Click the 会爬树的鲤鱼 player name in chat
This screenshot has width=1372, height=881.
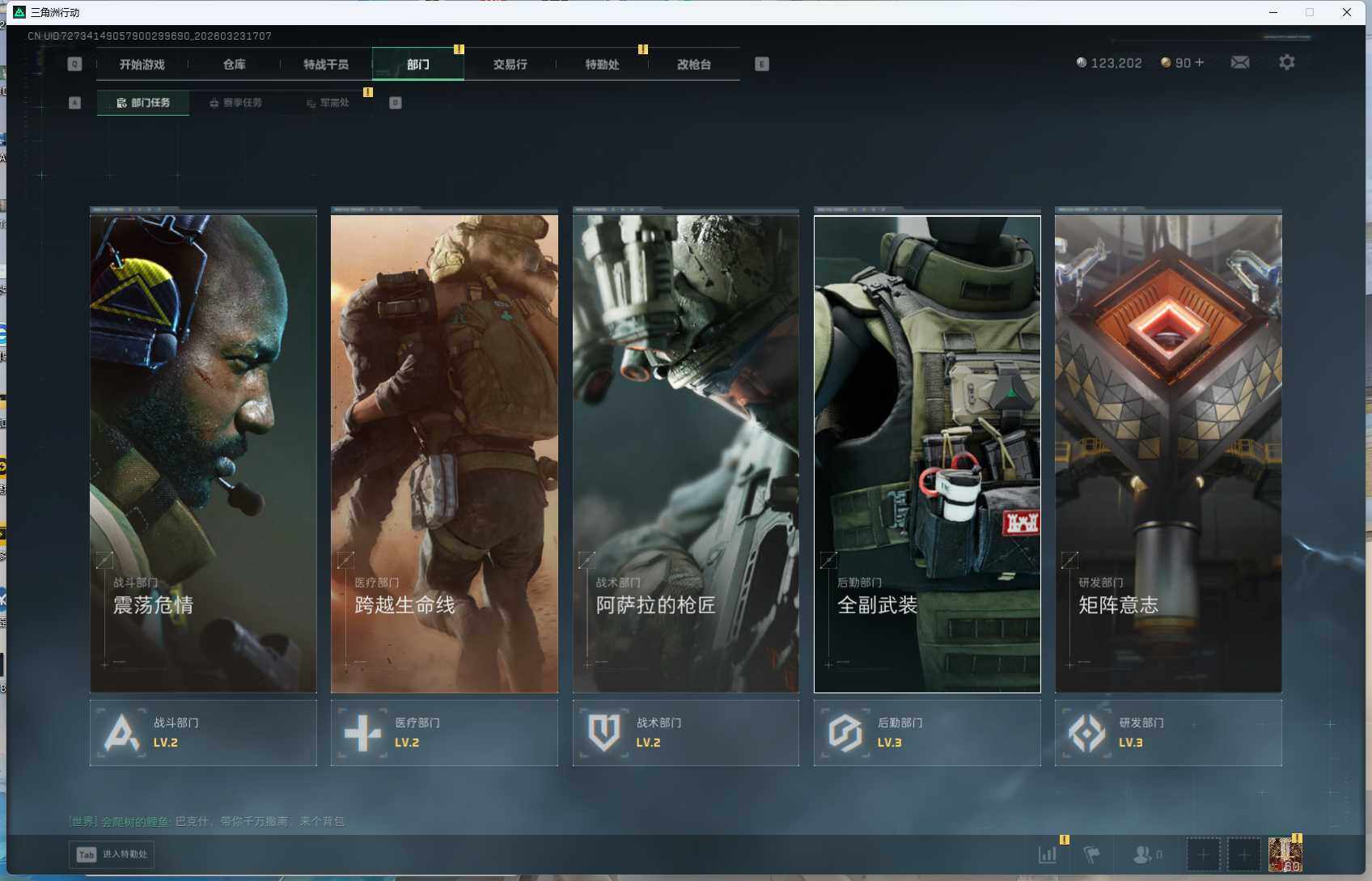click(x=135, y=821)
